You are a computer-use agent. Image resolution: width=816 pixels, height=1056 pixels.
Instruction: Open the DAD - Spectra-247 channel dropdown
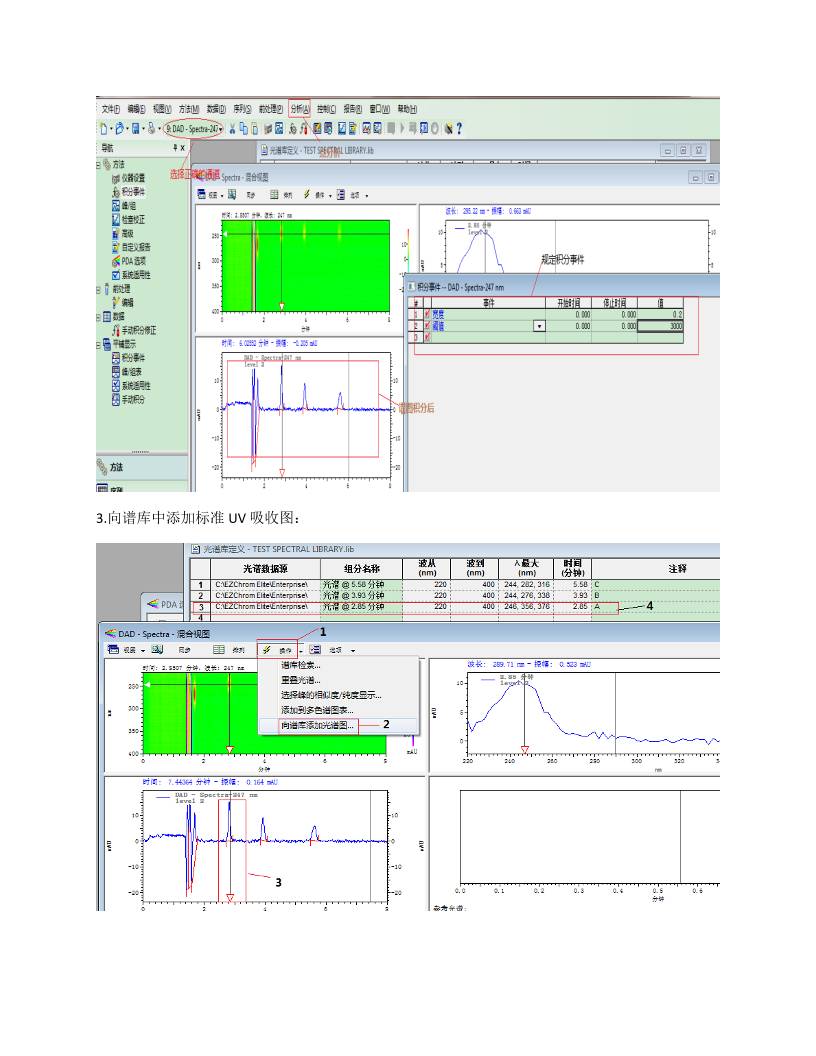pos(194,128)
